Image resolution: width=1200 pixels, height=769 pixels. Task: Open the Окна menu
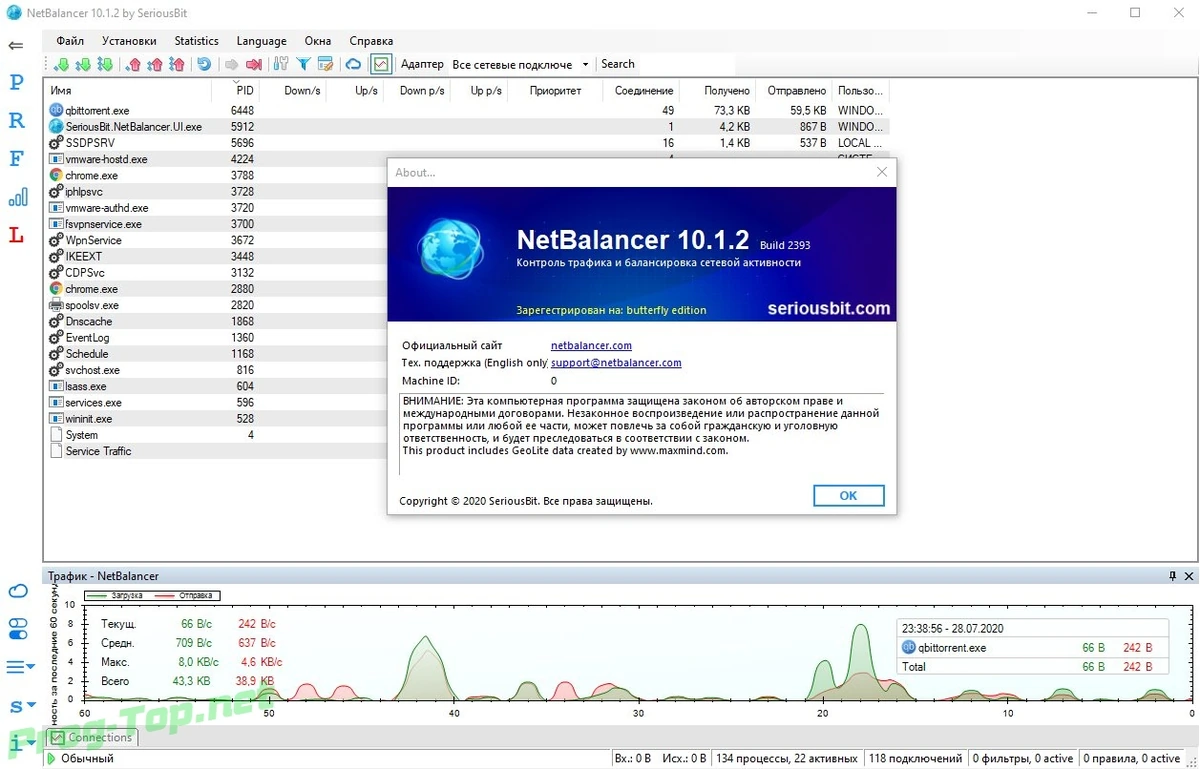point(318,41)
